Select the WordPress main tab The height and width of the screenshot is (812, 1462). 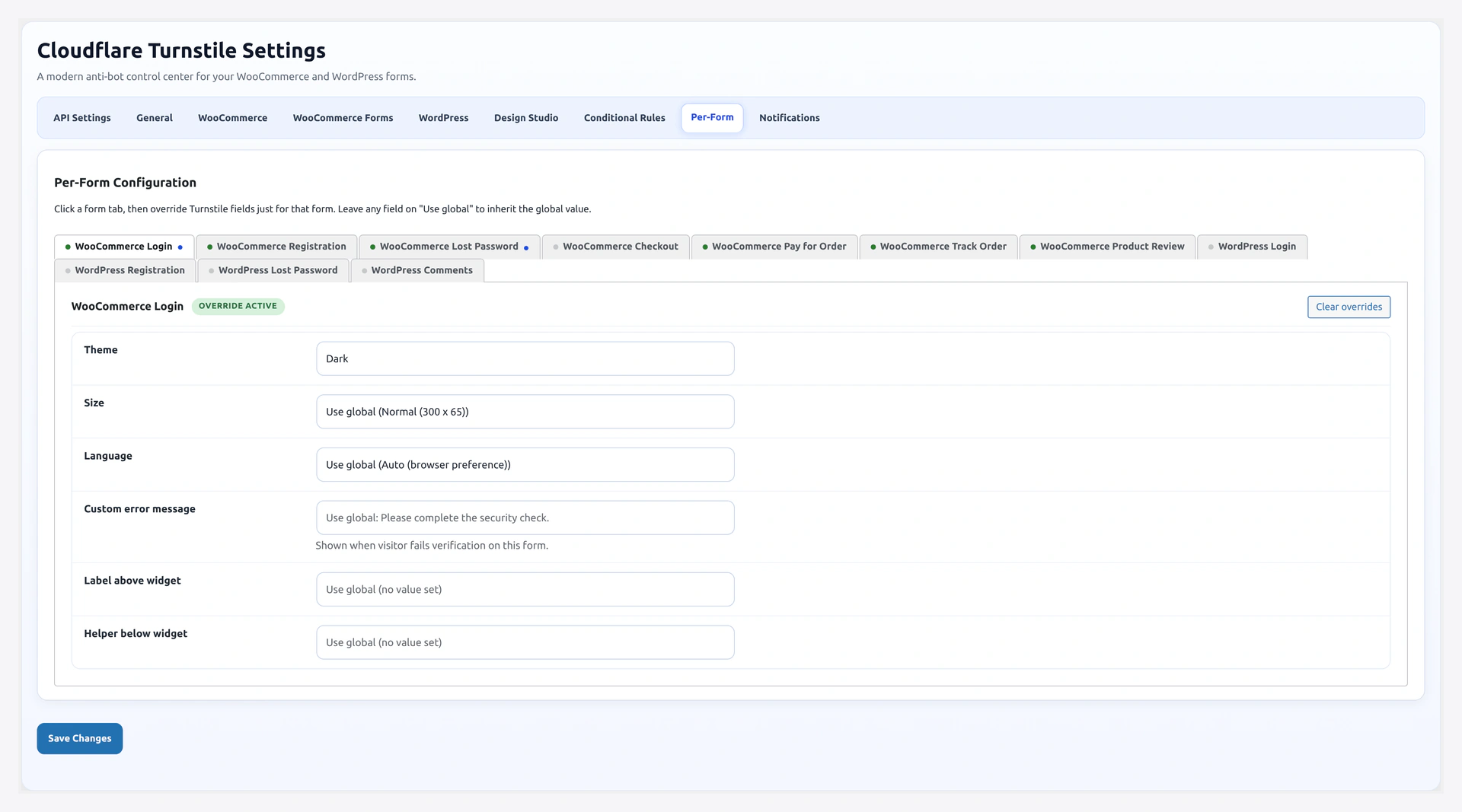click(x=444, y=118)
